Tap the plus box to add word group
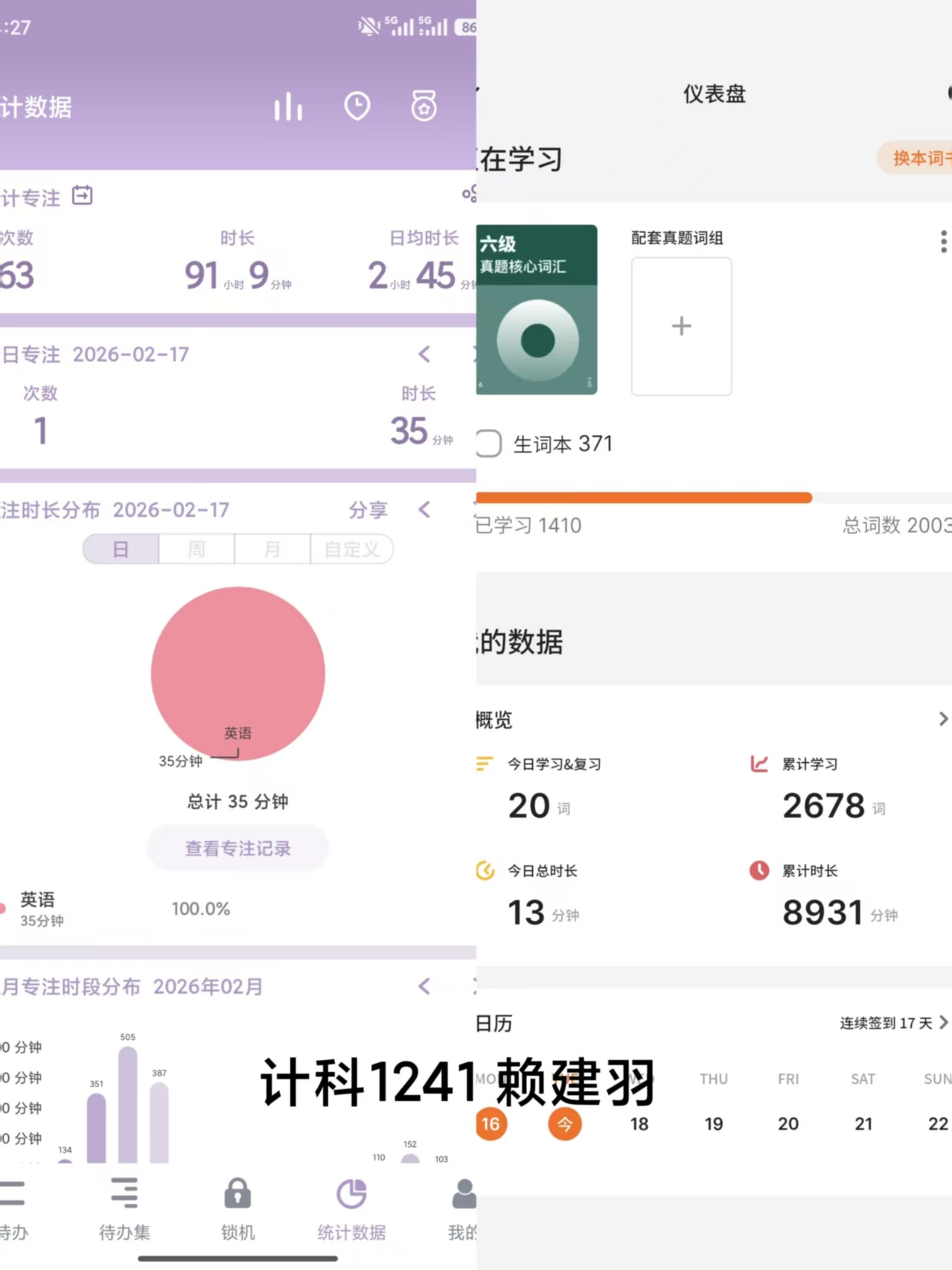 coord(681,326)
